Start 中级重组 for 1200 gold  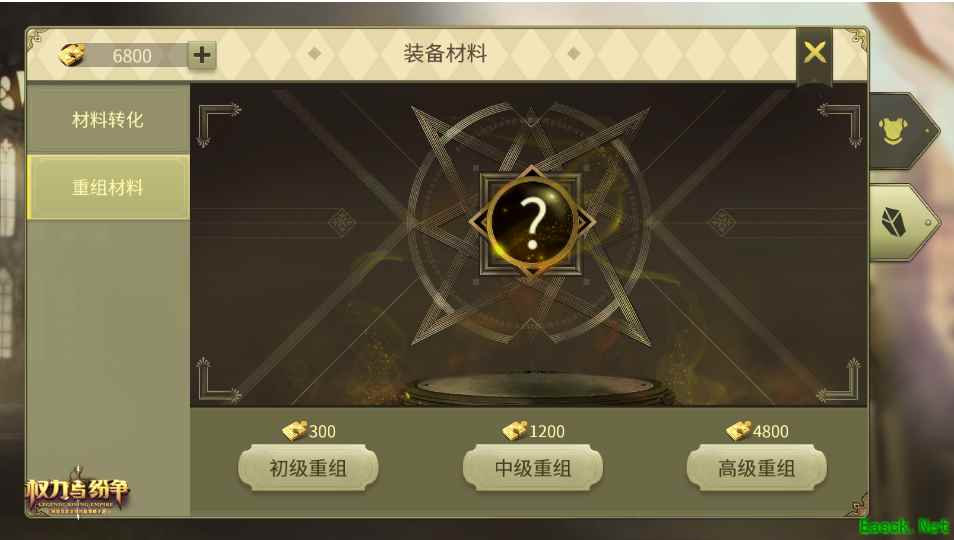coord(532,468)
